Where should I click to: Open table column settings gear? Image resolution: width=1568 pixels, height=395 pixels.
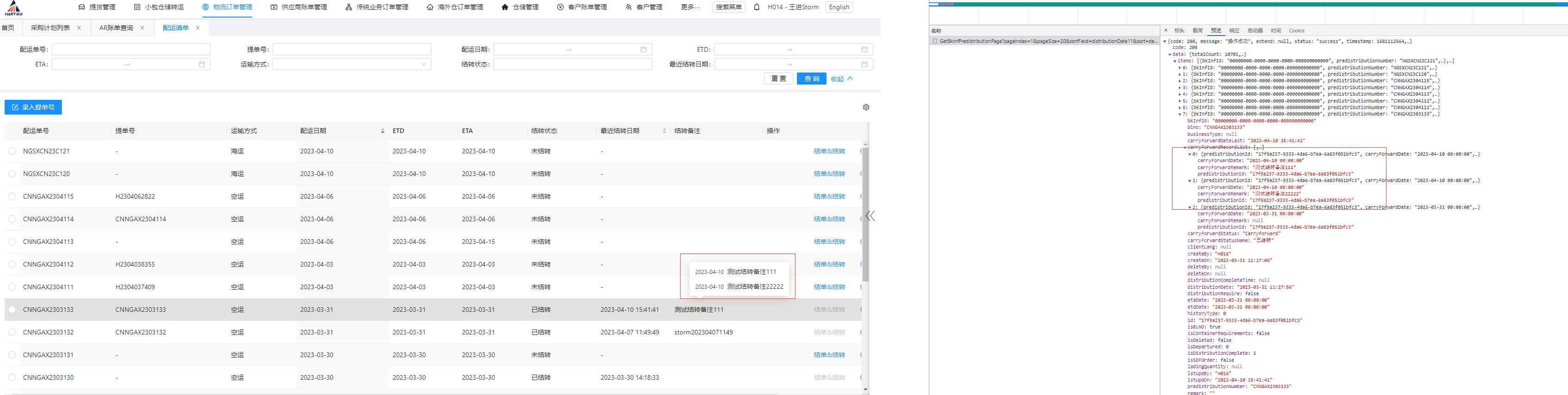coord(866,107)
